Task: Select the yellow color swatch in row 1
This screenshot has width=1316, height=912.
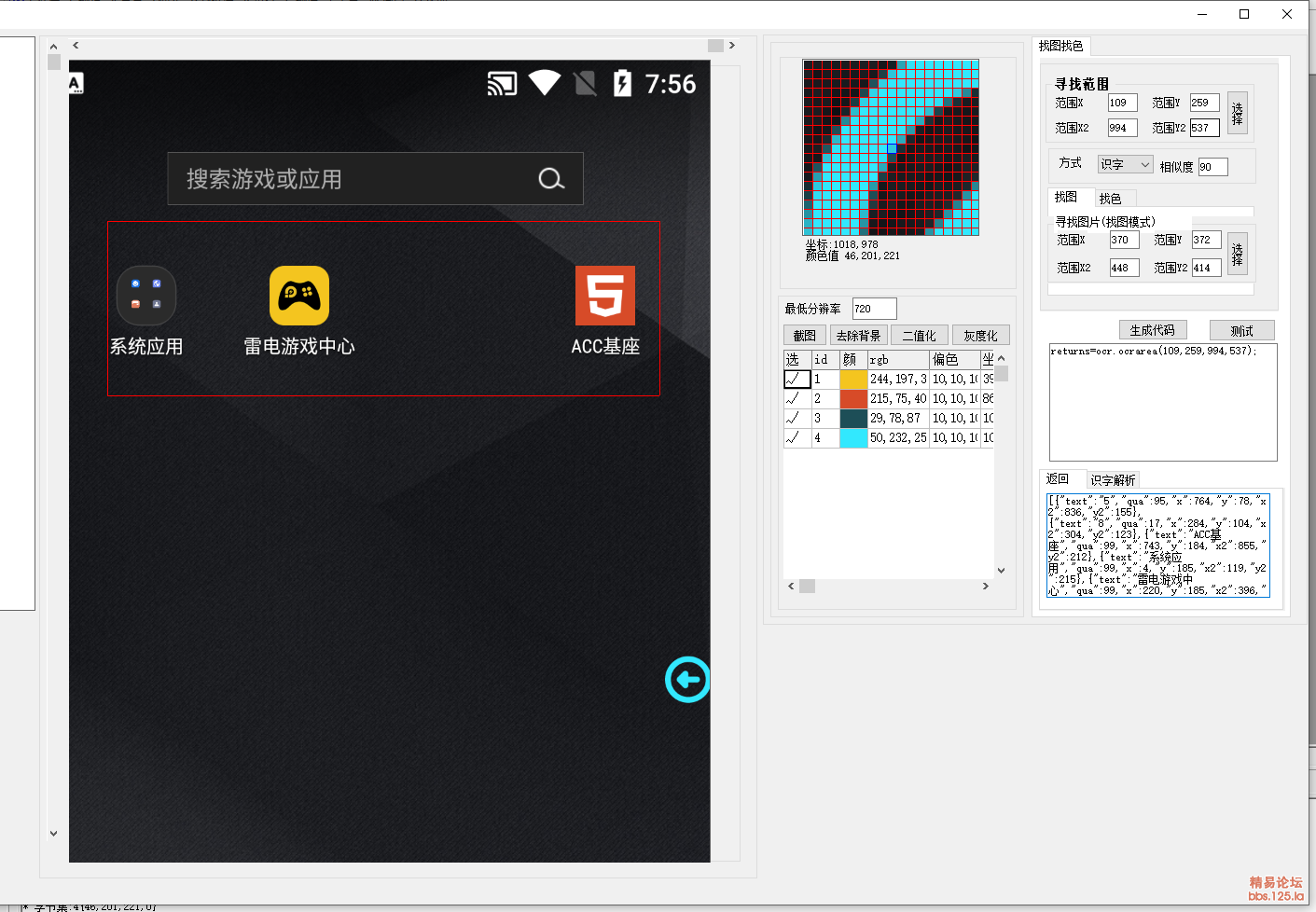Action: point(853,380)
